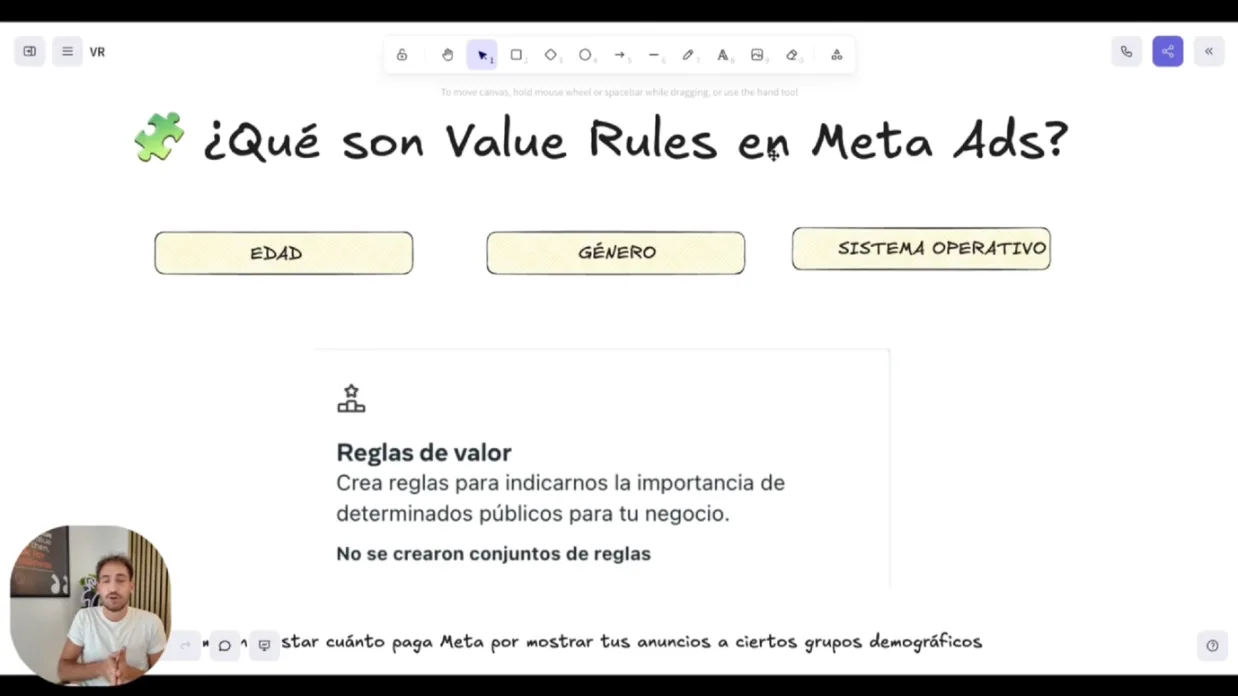Screen dimensions: 1238x696
Task: Click the 'No se crearon conjuntos de reglas' text
Action: click(493, 554)
